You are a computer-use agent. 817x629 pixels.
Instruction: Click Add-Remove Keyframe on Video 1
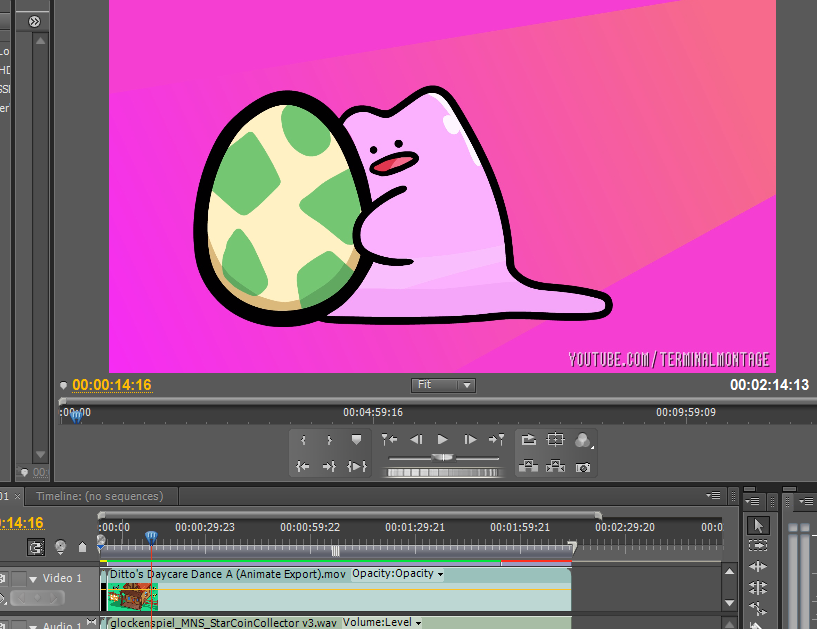tap(38, 598)
